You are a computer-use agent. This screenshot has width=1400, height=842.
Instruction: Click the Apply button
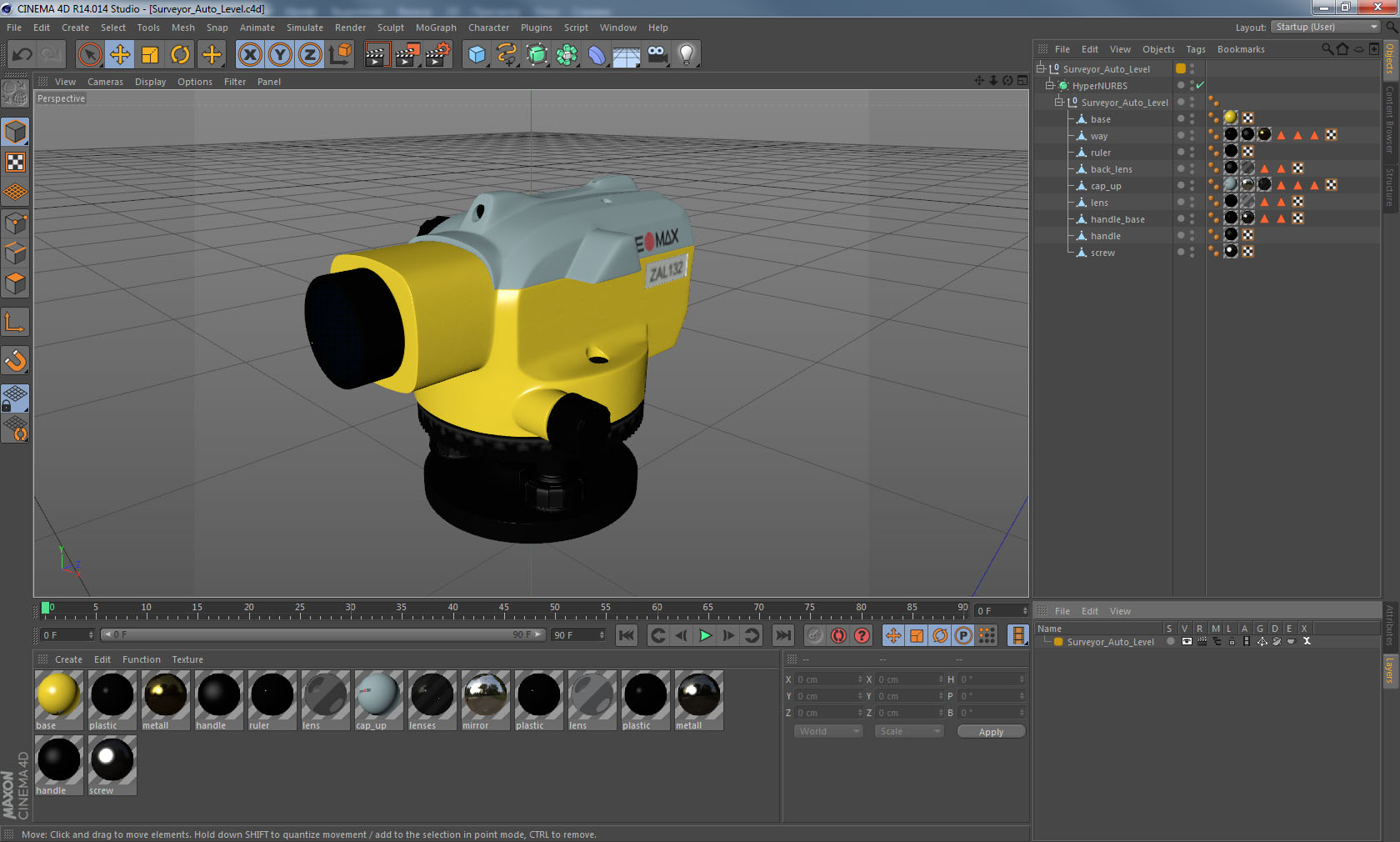coord(991,731)
